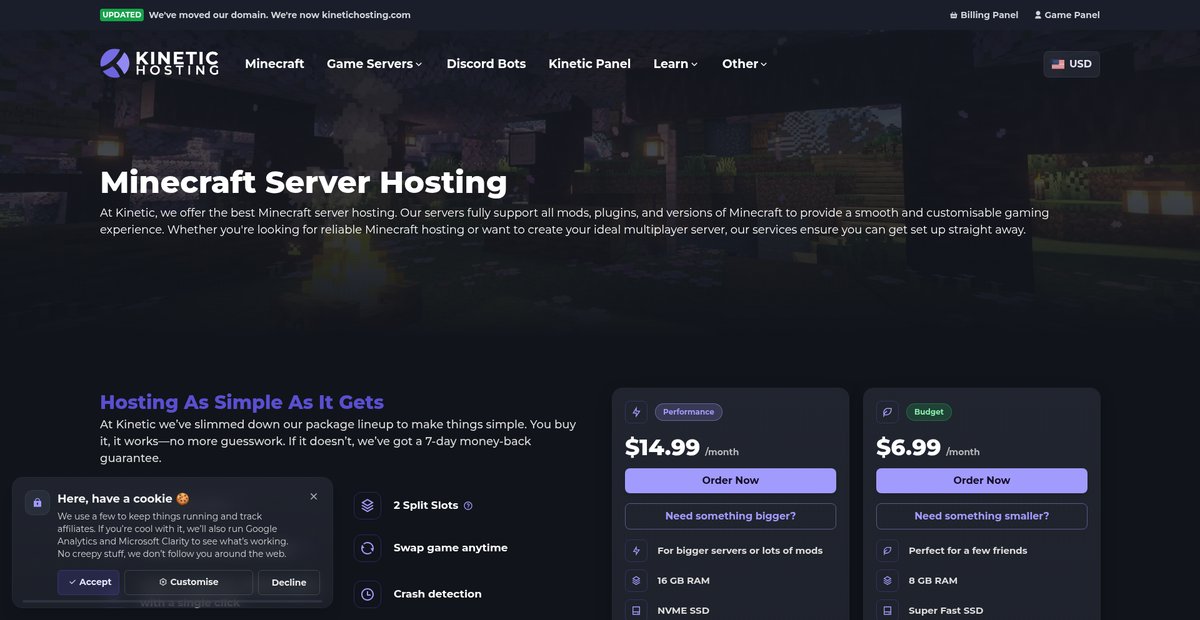Click the info icon after 2 Split Slots
Viewport: 1200px width, 620px height.
point(468,506)
